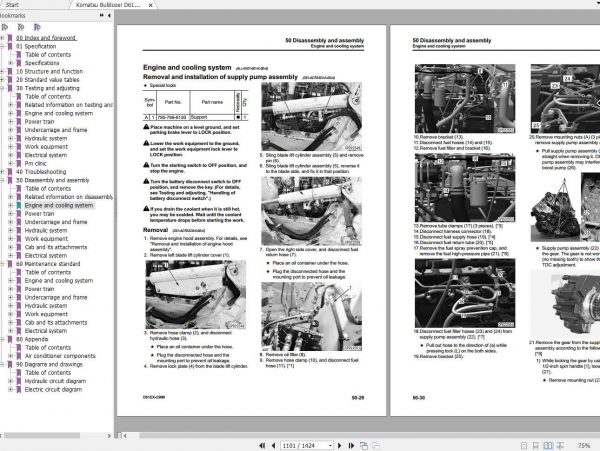The width and height of the screenshot is (600, 451).
Task: Select highlighted Engine and cooling system bookmark
Action: (x=59, y=205)
